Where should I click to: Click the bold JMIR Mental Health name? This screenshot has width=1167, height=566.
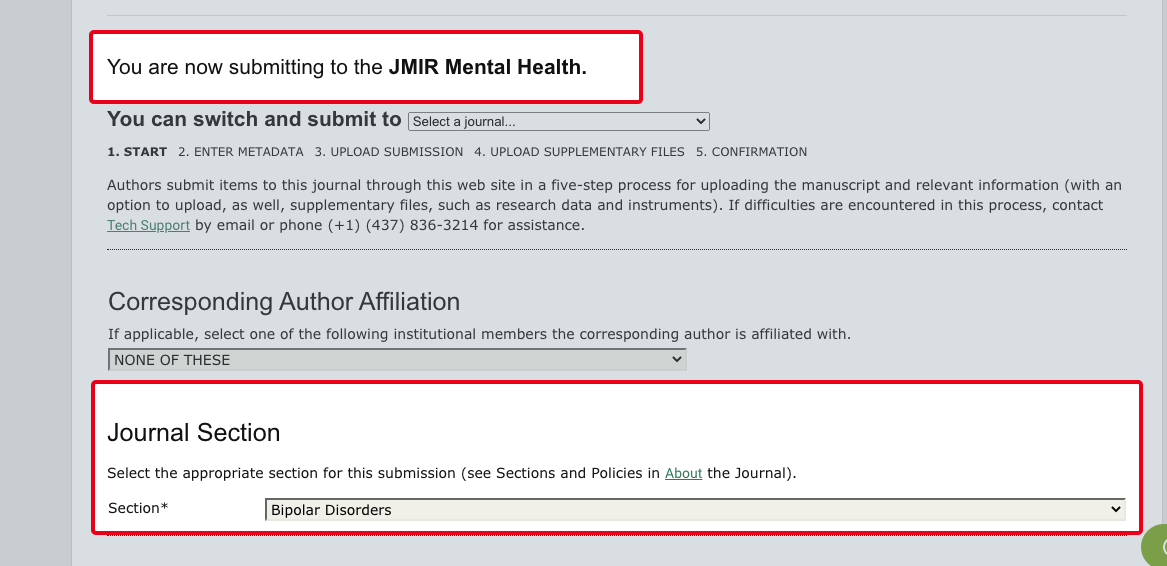click(487, 68)
